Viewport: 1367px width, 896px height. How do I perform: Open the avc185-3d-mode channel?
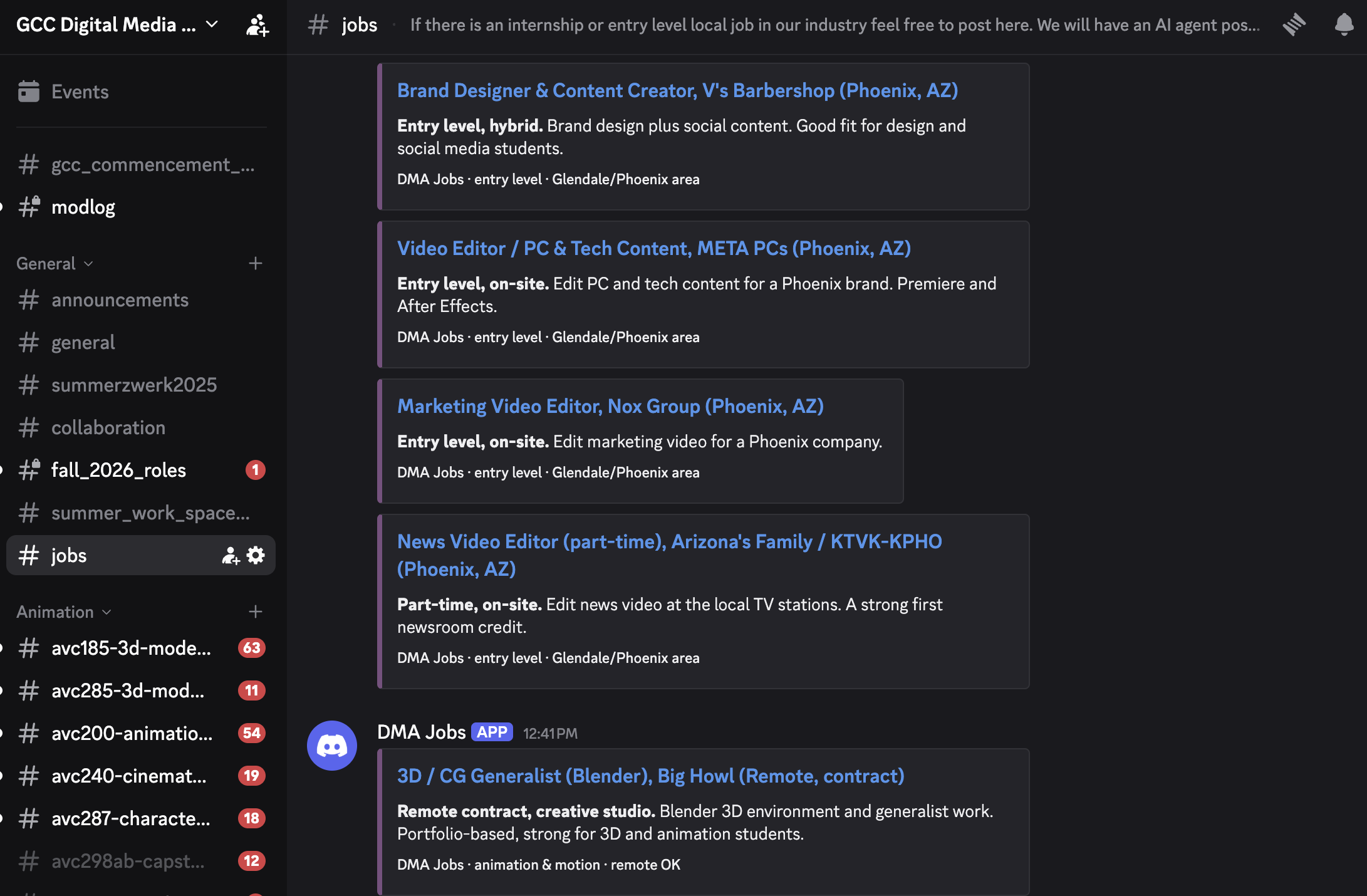pyautogui.click(x=141, y=648)
